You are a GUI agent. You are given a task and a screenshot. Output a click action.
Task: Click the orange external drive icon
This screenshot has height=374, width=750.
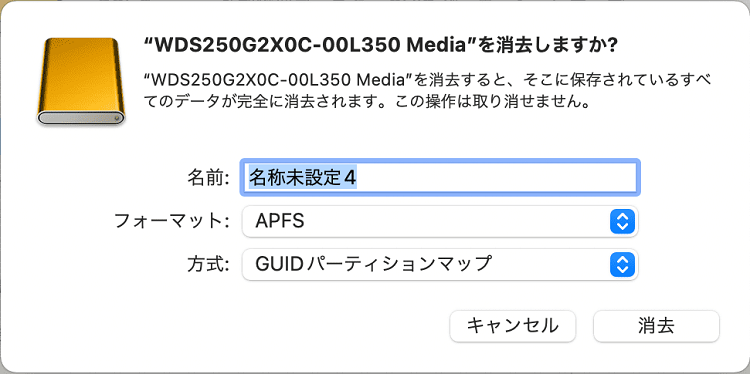coord(81,82)
